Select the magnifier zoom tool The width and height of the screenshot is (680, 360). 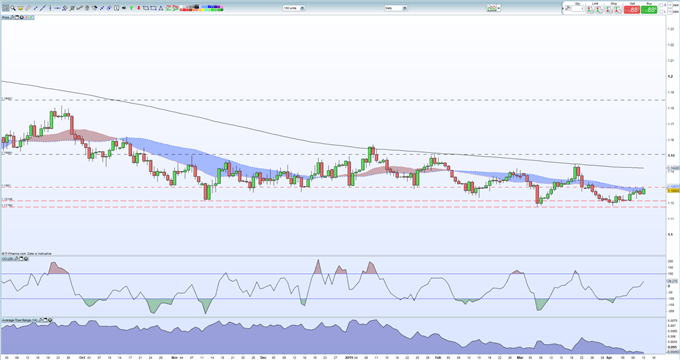(13, 8)
